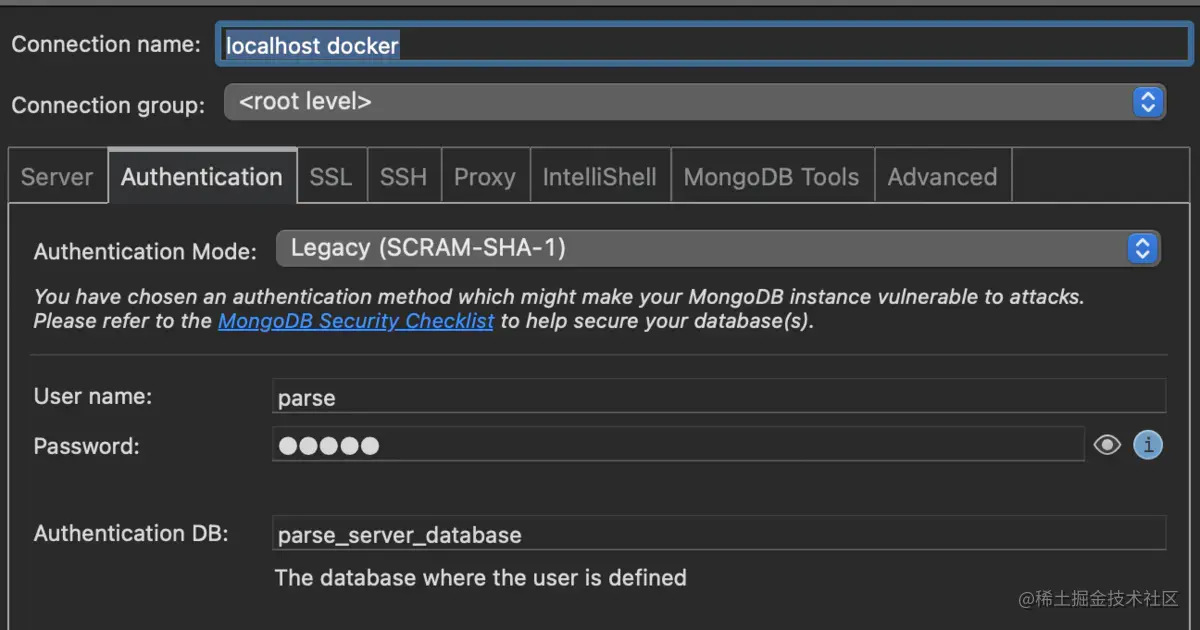The width and height of the screenshot is (1200, 630).
Task: Focus the User name field
Action: point(718,397)
